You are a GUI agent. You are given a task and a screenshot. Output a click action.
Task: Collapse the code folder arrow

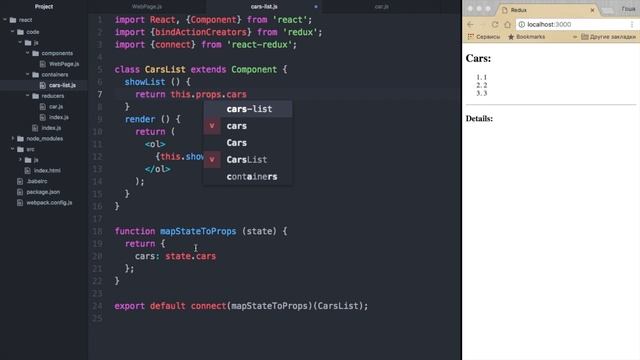[x=12, y=31]
